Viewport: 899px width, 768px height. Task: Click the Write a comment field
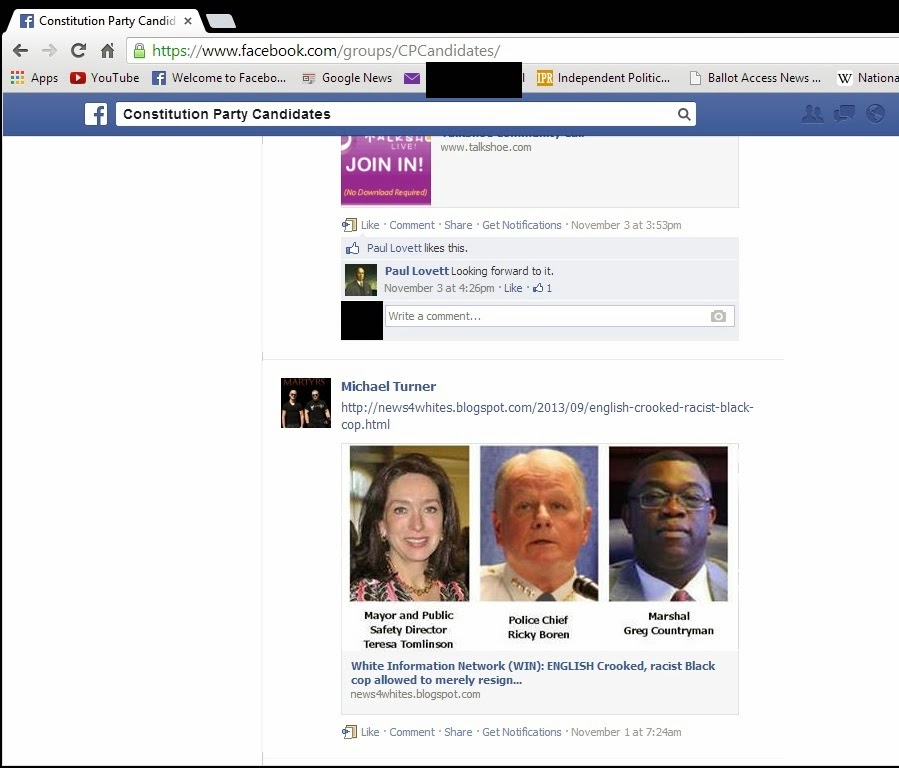point(548,316)
